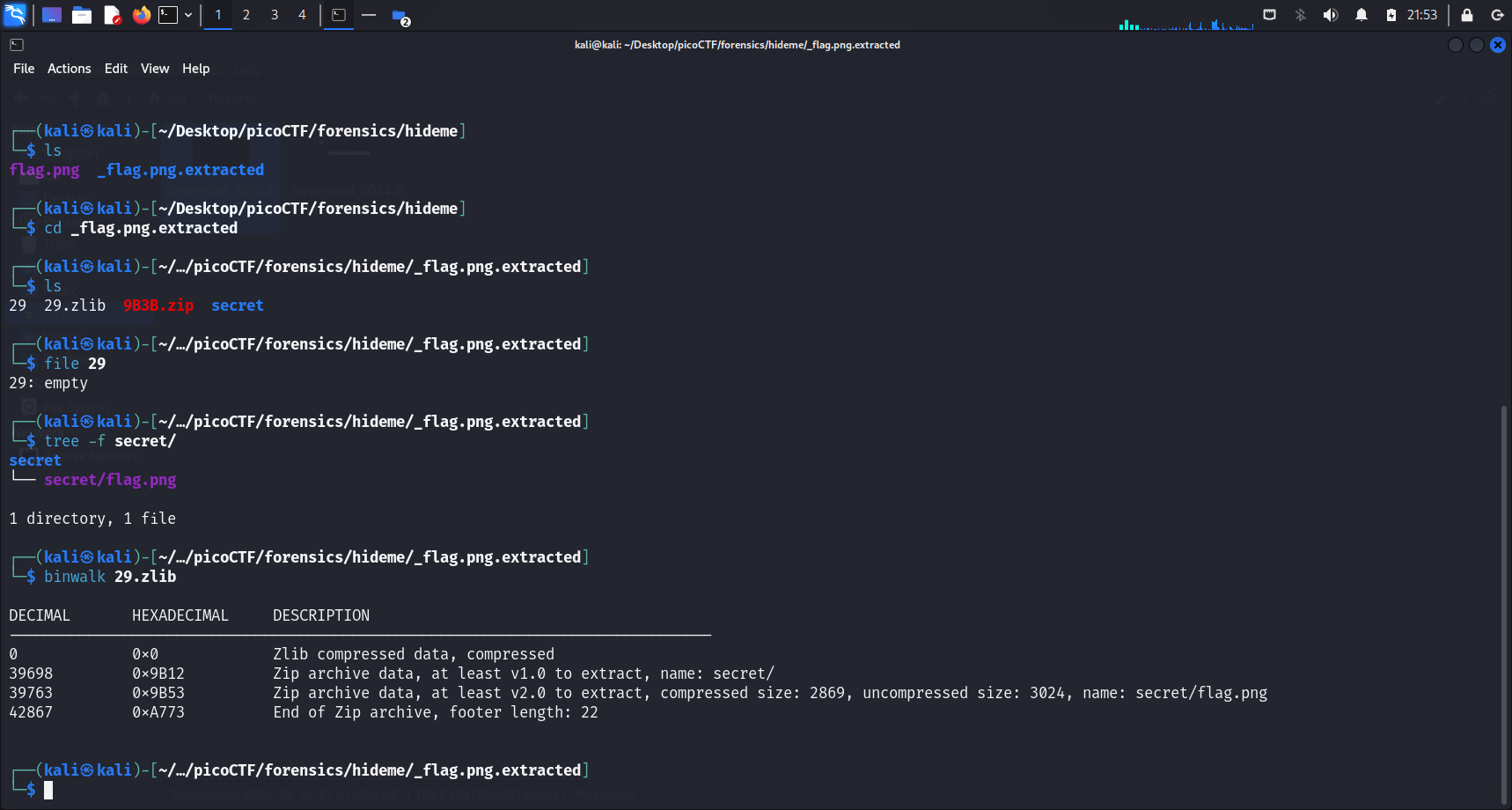
Task: Open the File menu
Action: 24,69
